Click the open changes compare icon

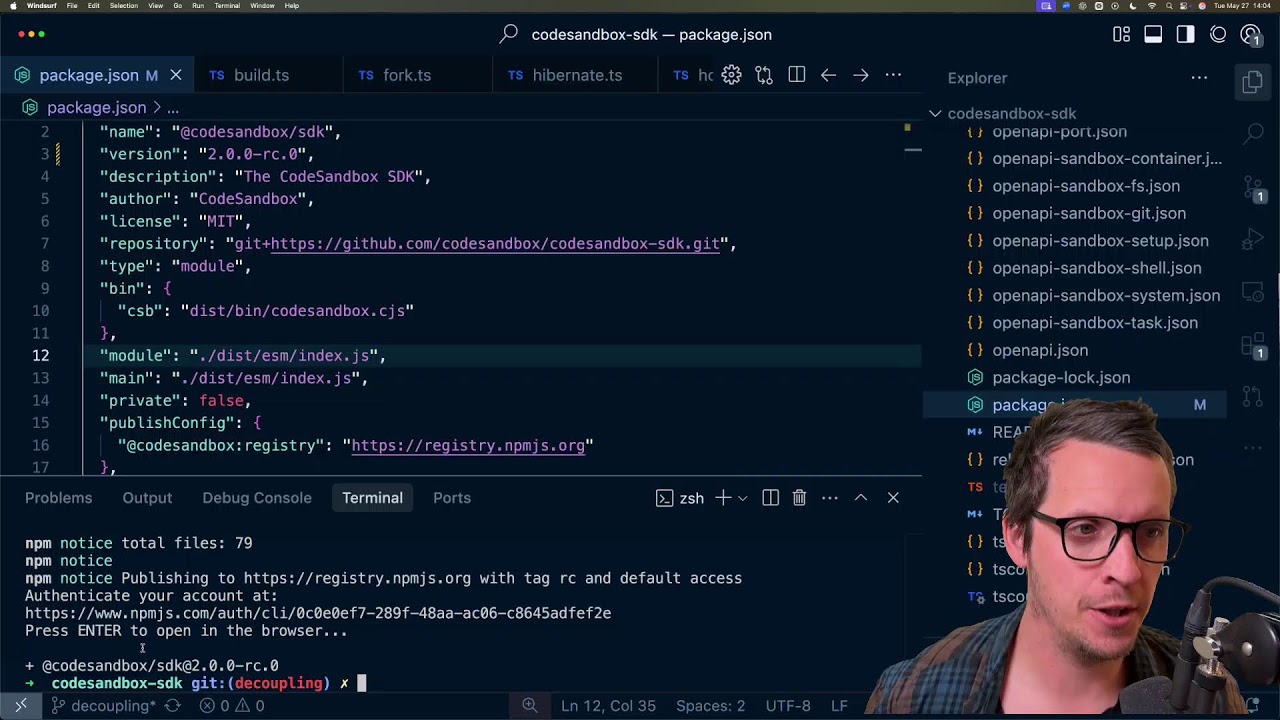coord(764,75)
